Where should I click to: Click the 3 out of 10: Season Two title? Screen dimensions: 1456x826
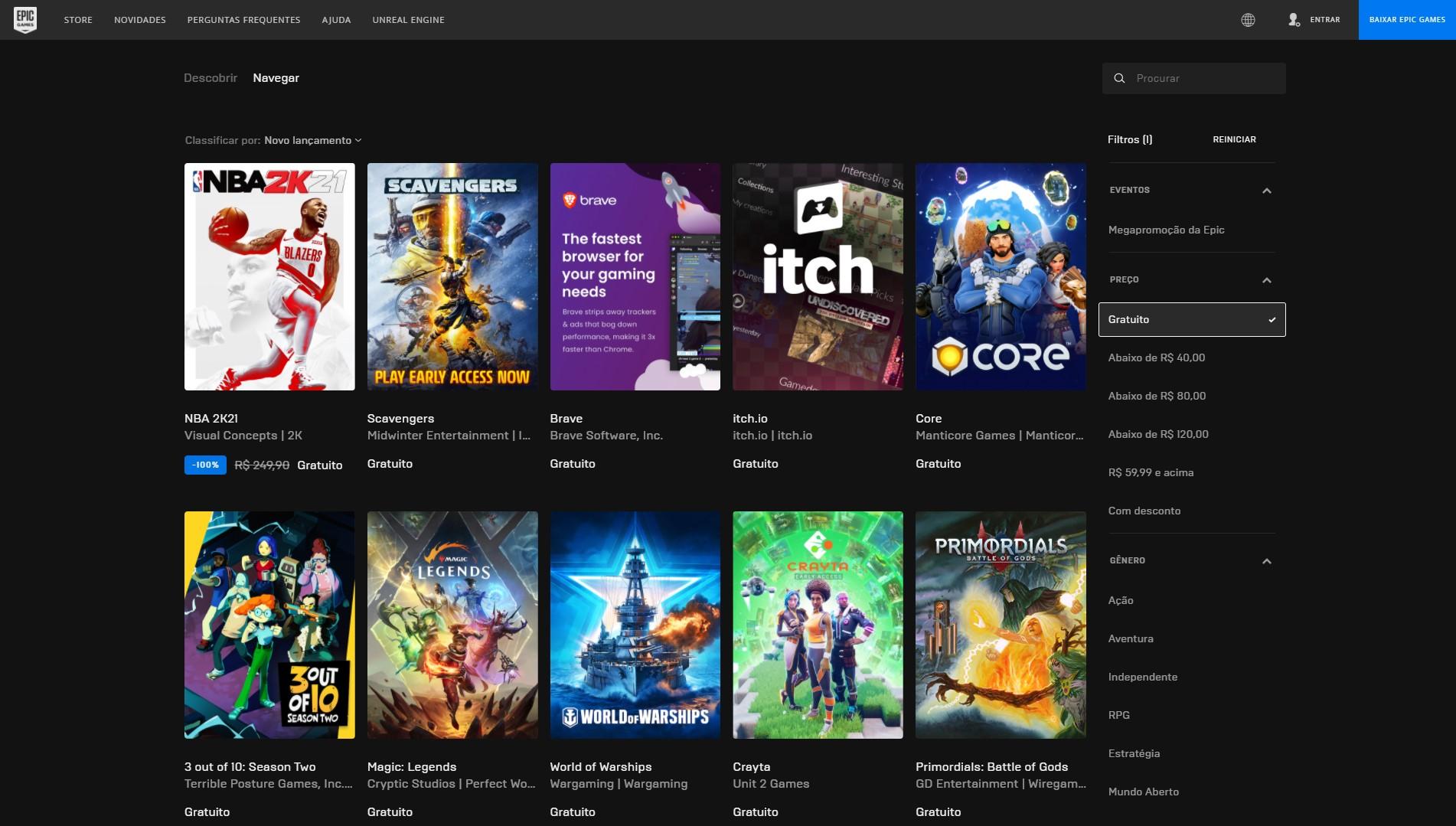(x=250, y=767)
